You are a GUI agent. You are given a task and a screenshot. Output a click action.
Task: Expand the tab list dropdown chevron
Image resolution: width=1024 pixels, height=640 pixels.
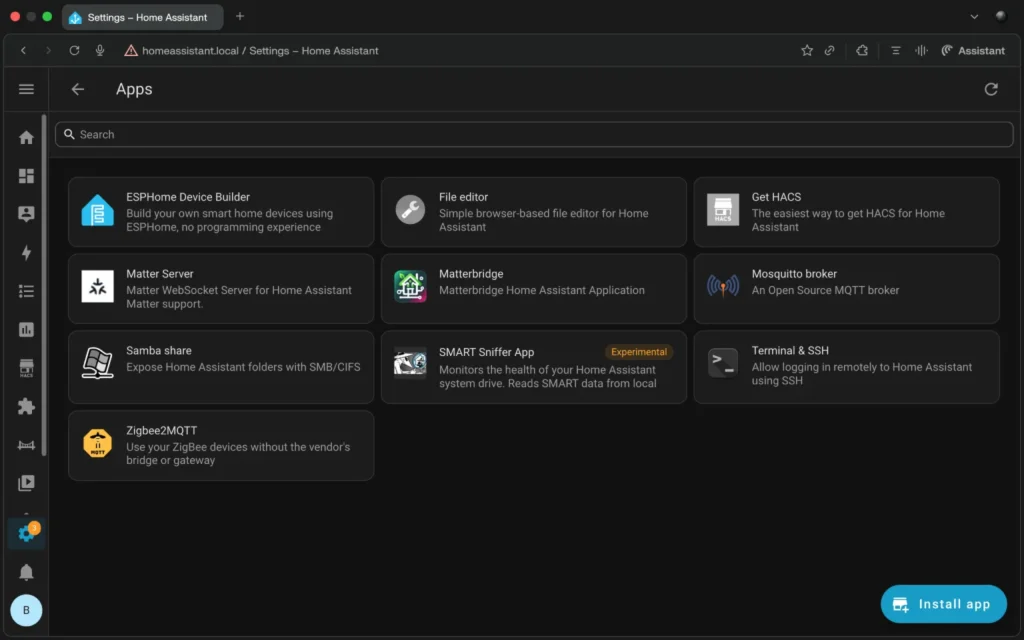coord(974,17)
